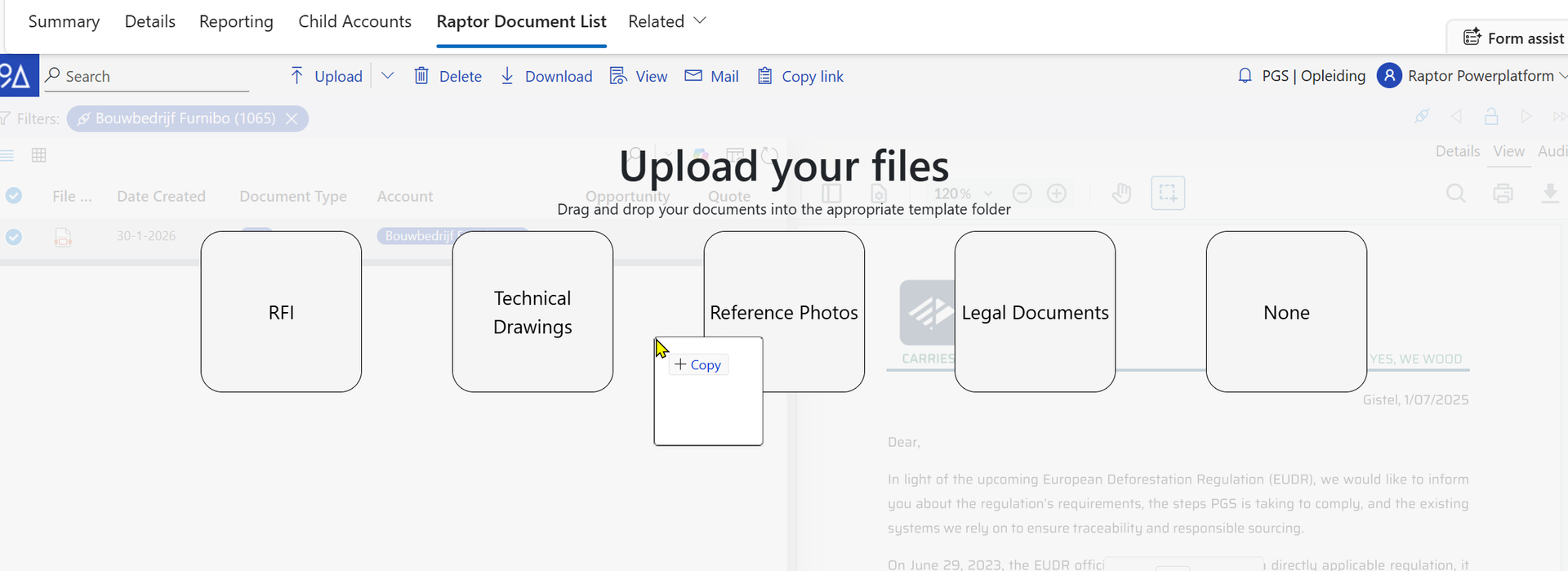The height and width of the screenshot is (571, 1568).
Task: Click the Download icon in toolbar
Action: pos(507,76)
